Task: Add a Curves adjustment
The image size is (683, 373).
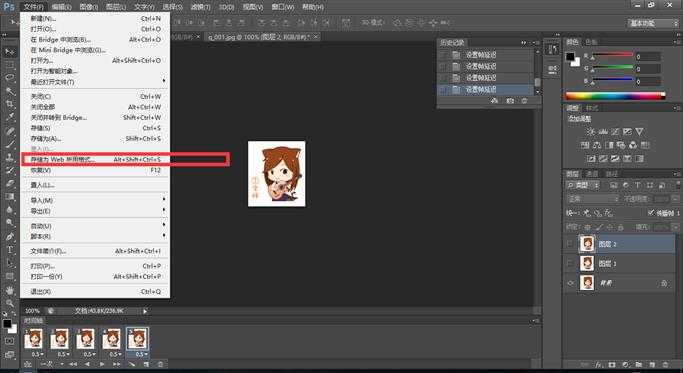Action: (x=615, y=132)
